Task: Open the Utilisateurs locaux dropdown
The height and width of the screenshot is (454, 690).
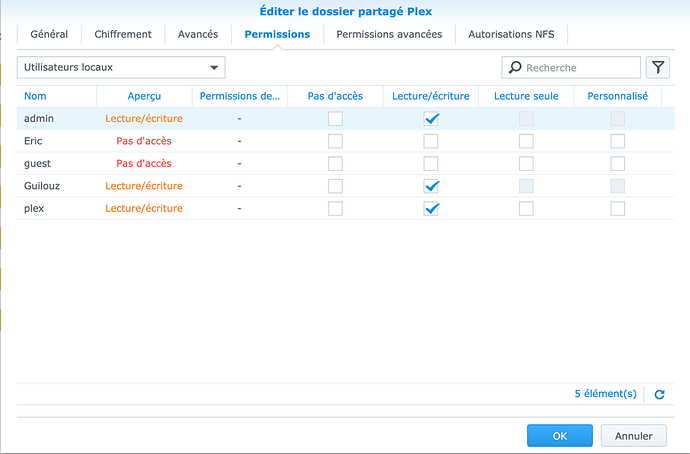Action: coord(120,68)
